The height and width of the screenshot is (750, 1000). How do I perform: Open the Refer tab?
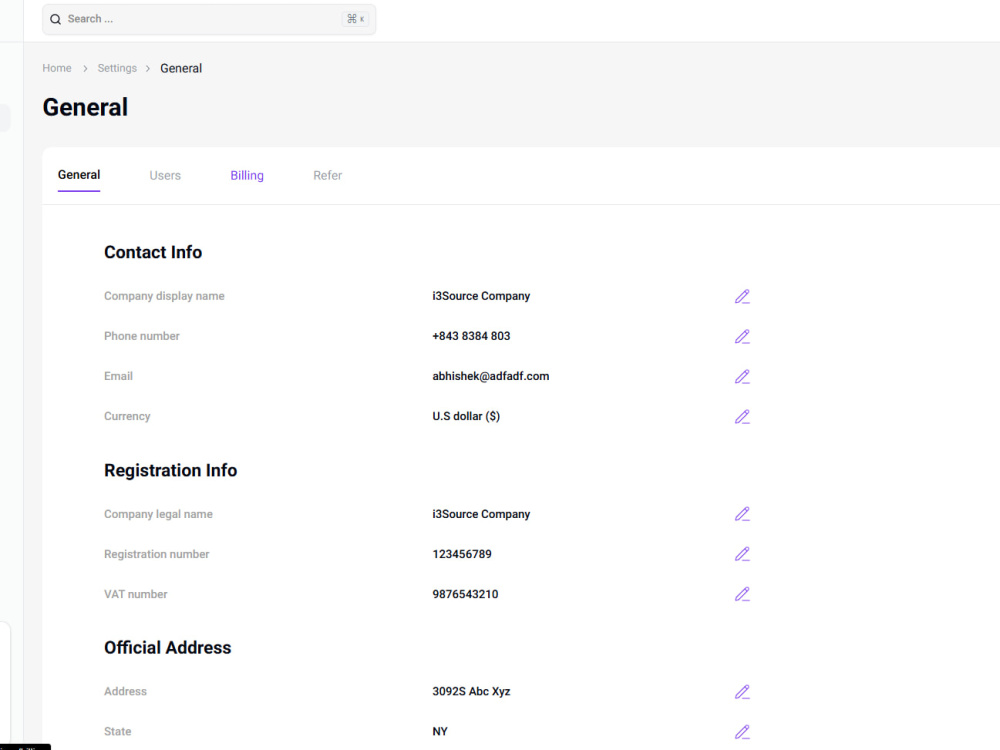pyautogui.click(x=327, y=175)
